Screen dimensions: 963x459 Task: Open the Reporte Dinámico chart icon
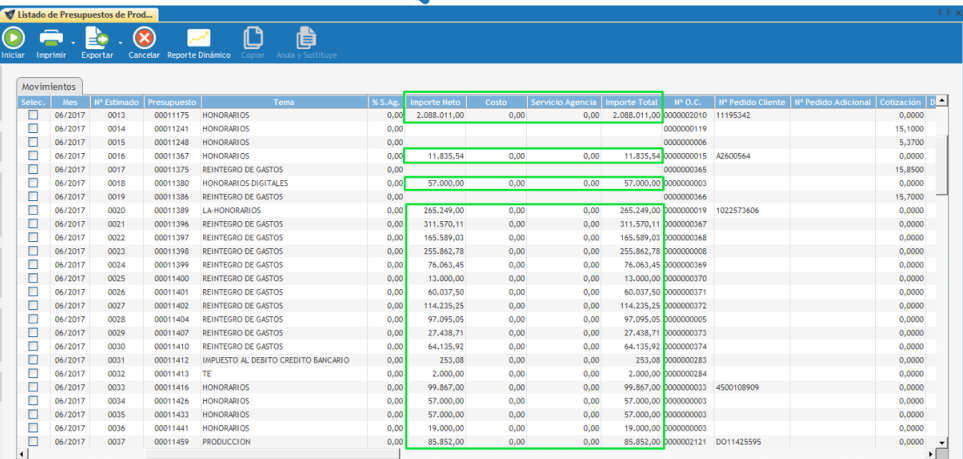198,38
